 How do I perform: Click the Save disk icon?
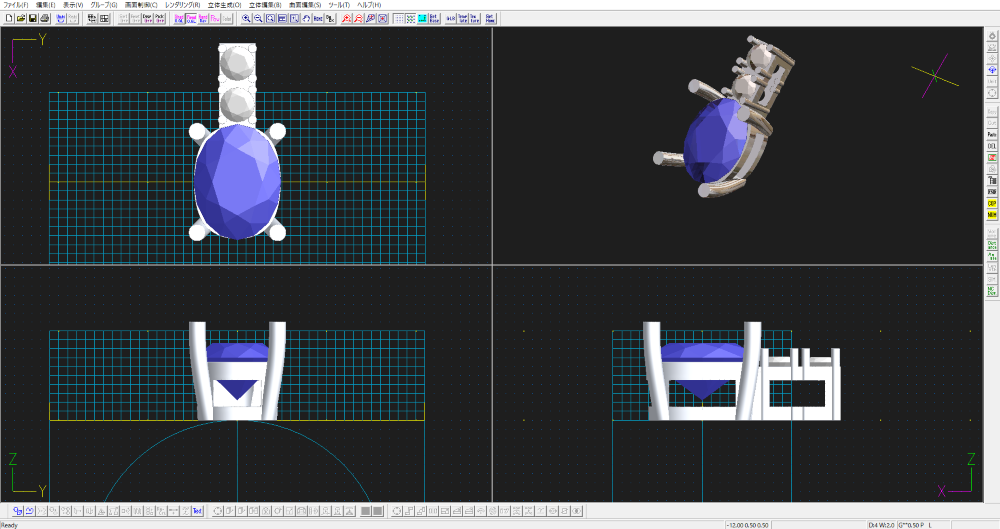(x=32, y=18)
